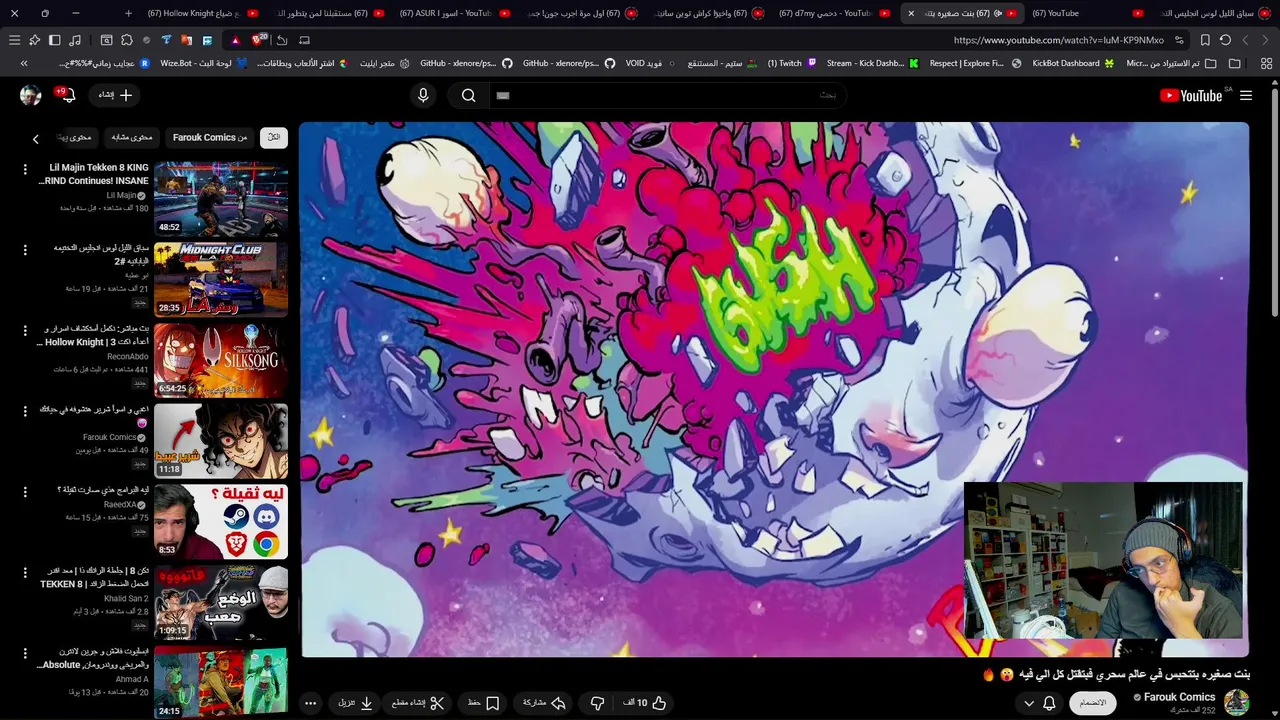The height and width of the screenshot is (720, 1280).
Task: Open options for RaeedXA programs video
Action: pos(25,491)
